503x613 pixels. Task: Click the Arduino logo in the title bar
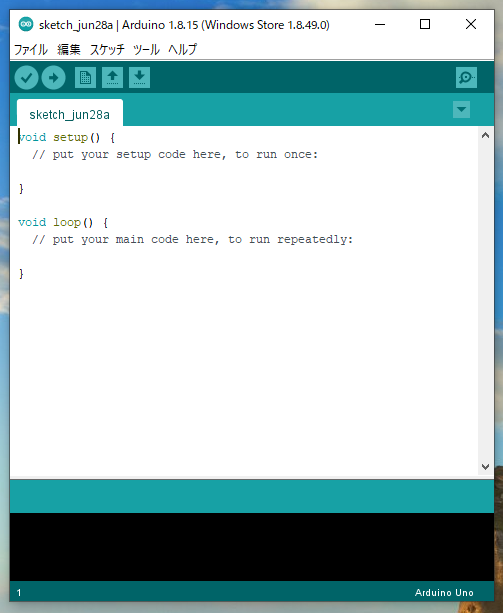26,25
